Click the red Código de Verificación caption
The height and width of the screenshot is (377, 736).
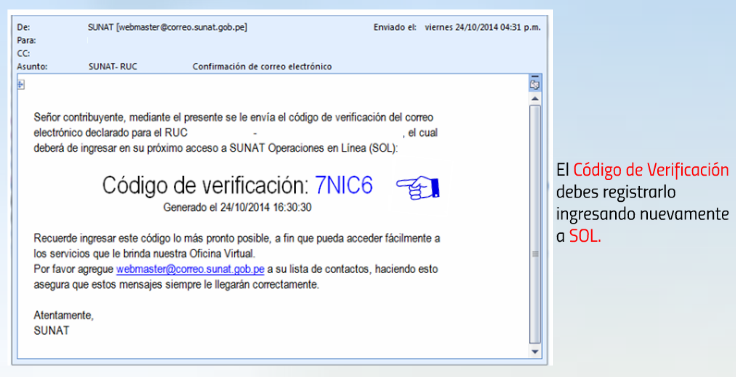(651, 170)
